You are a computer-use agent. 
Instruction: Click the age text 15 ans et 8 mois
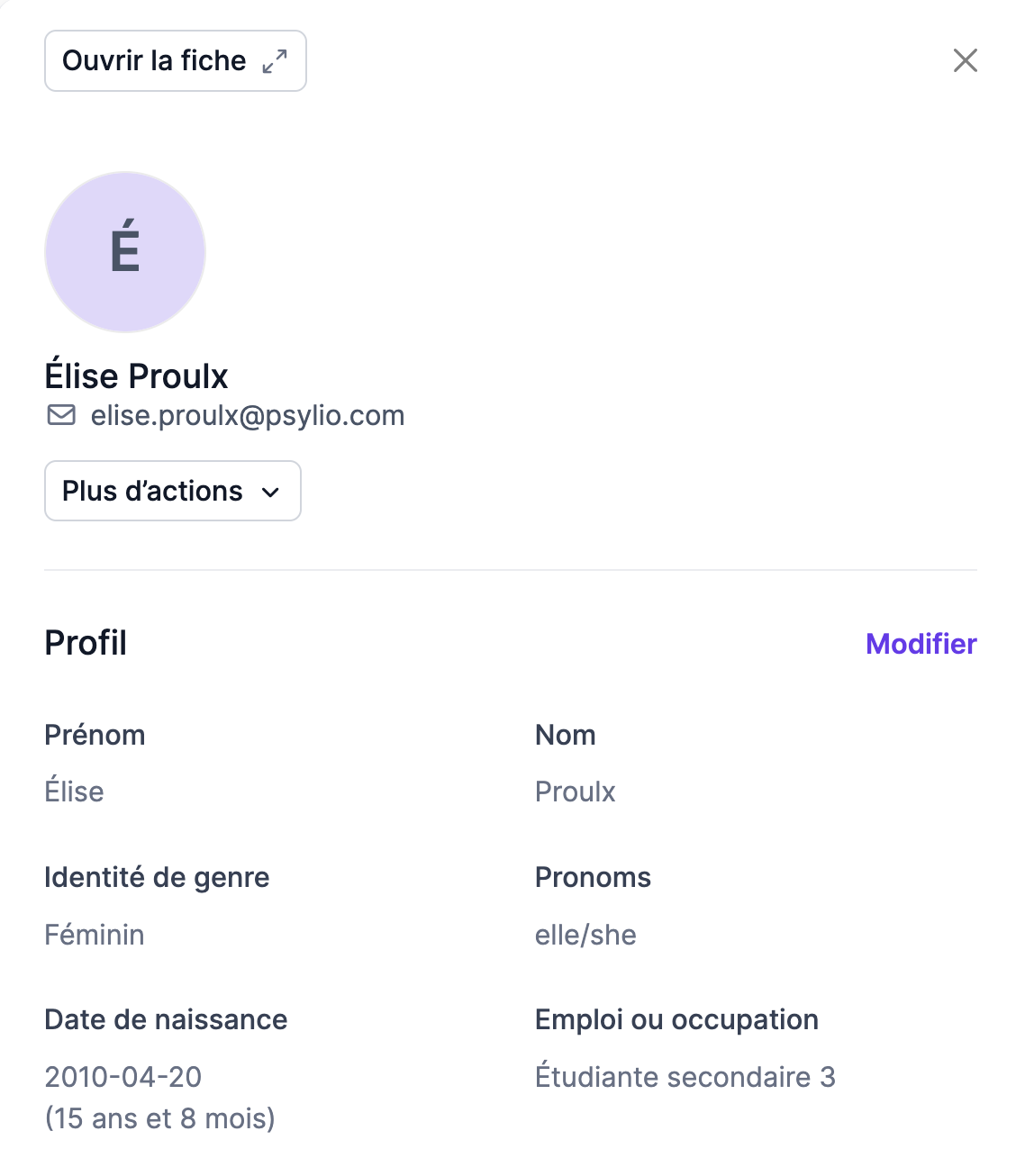[160, 1118]
